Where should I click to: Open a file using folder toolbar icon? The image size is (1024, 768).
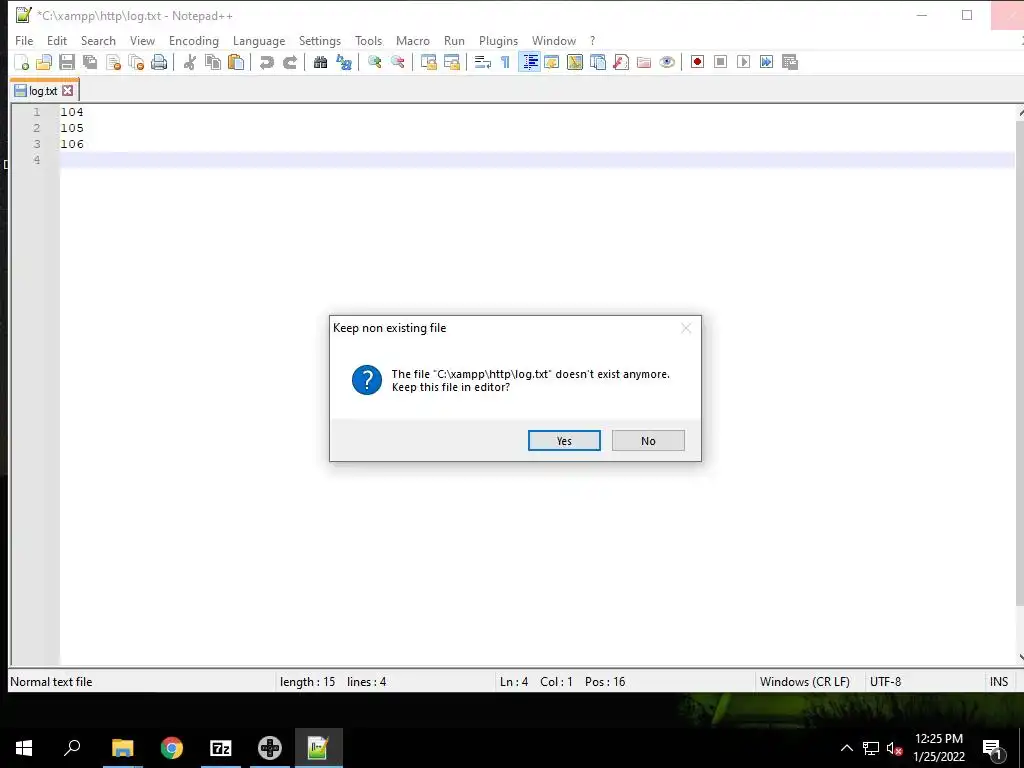tap(44, 62)
